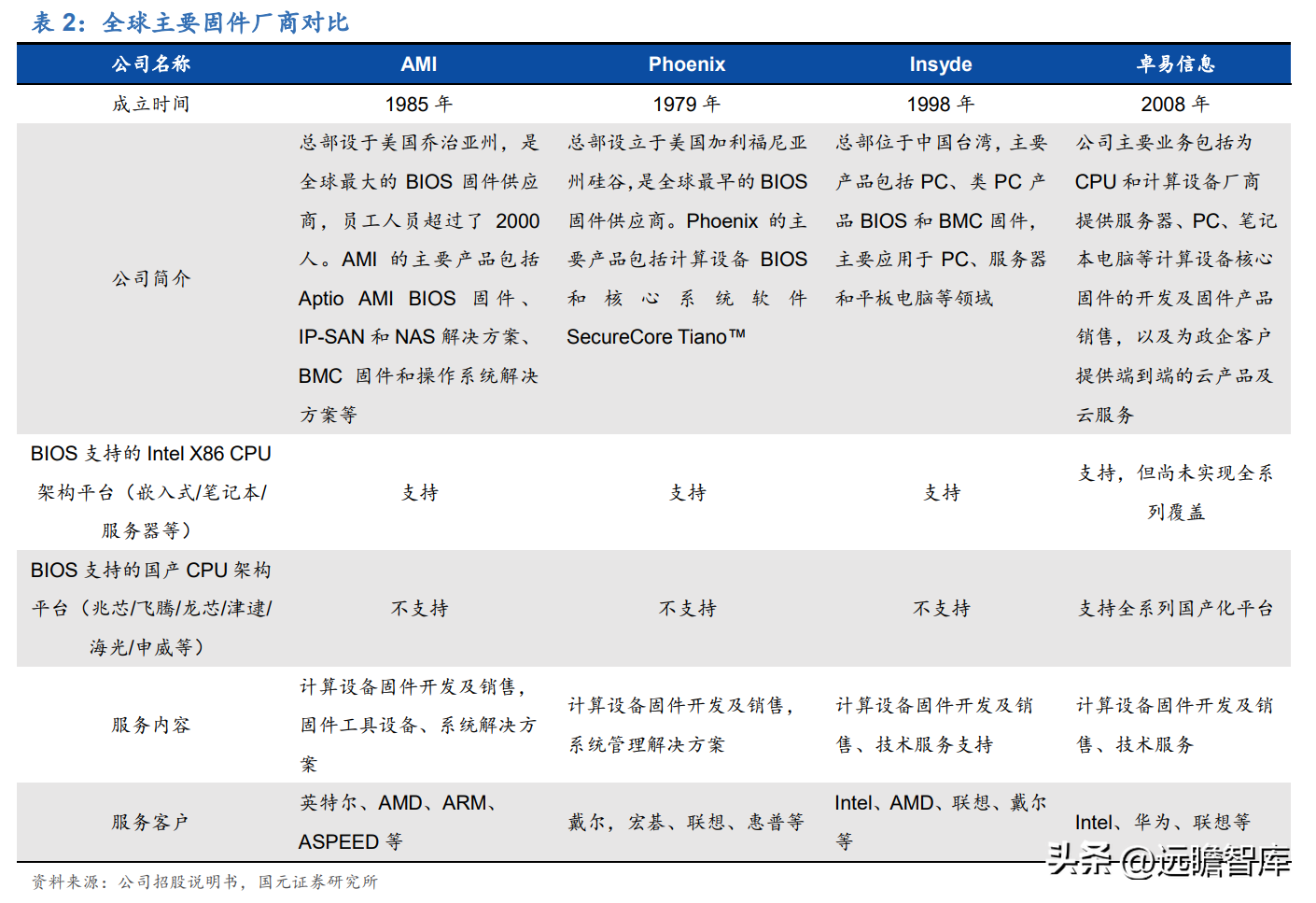
Task: Click the 服务客户 row label
Action: pyautogui.click(x=151, y=823)
